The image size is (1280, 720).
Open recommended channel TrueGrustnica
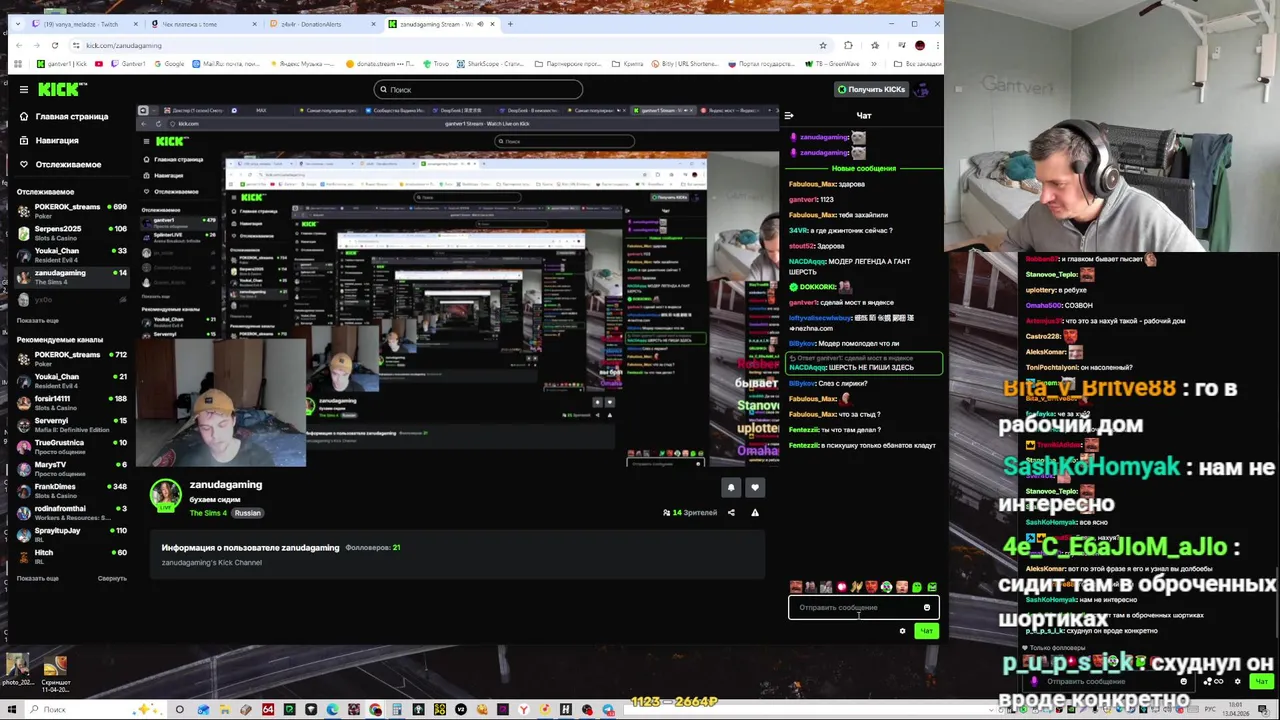(x=72, y=446)
